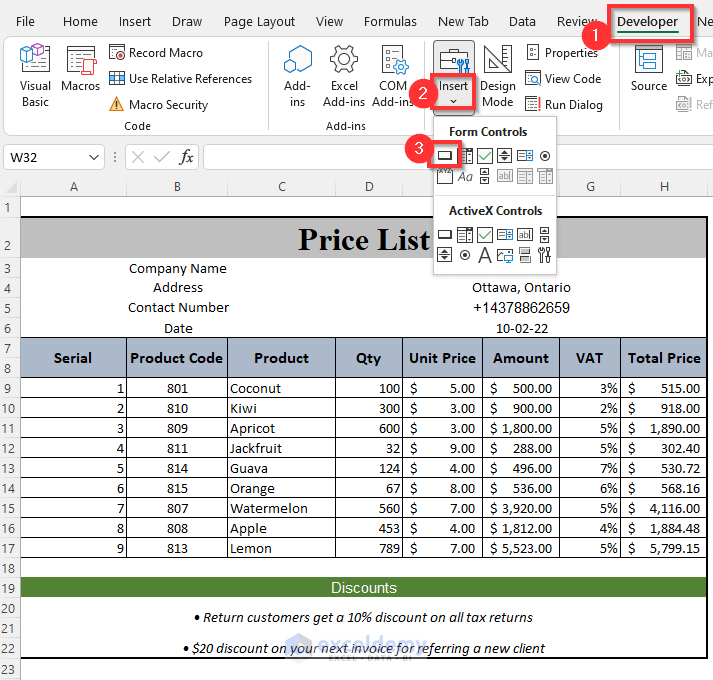
Task: Toggle Use Relative References
Action: pyautogui.click(x=180, y=79)
